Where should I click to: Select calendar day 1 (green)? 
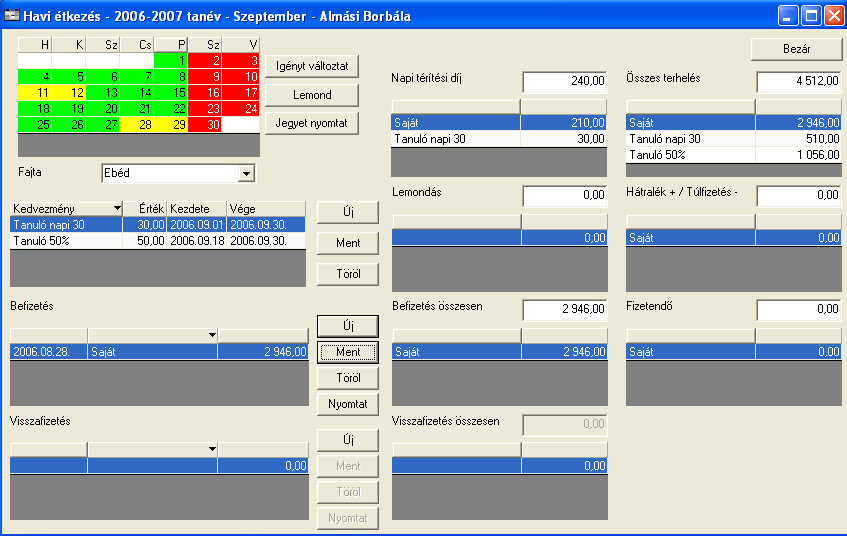pyautogui.click(x=171, y=61)
